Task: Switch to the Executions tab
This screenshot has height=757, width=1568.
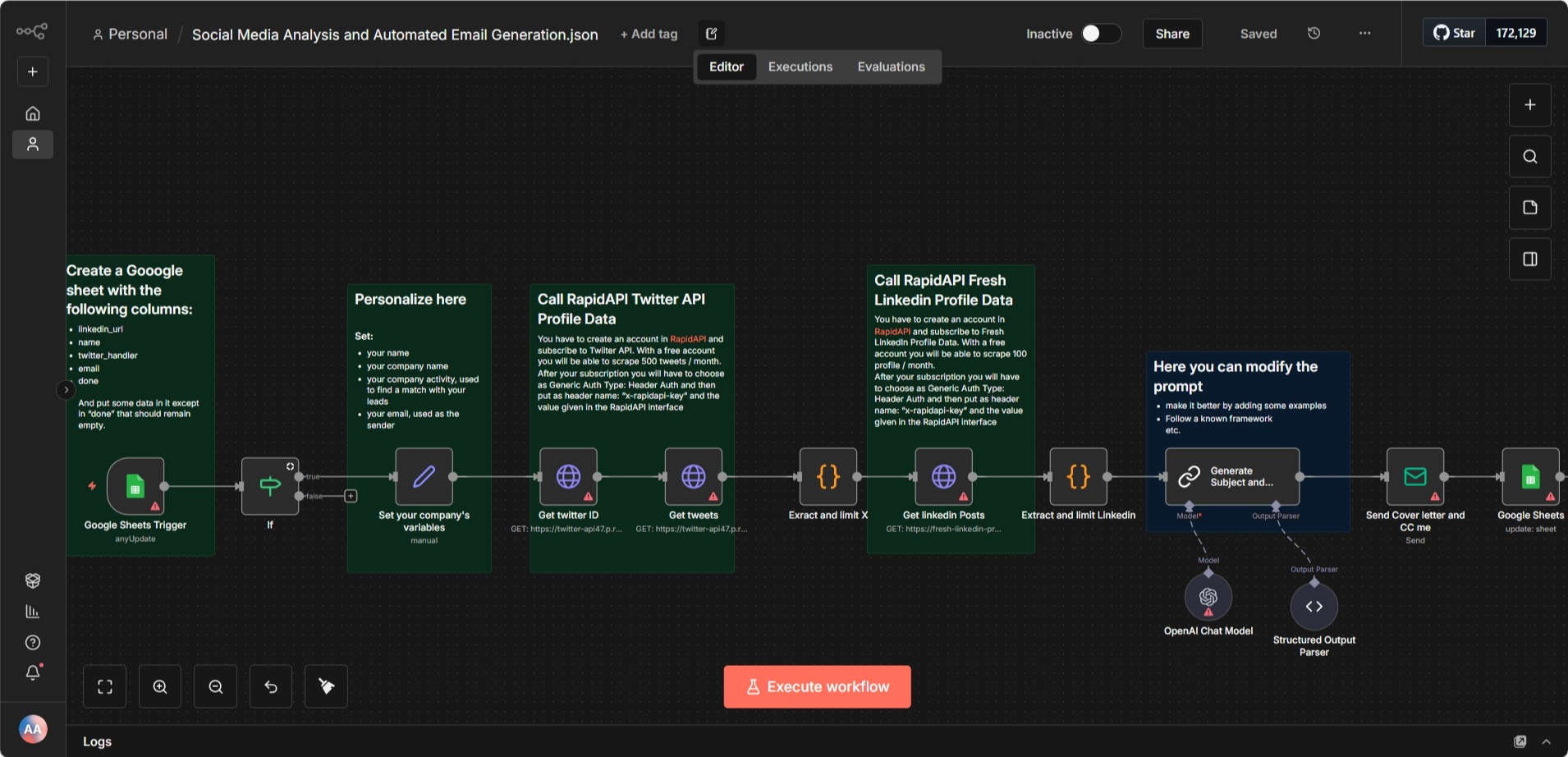Action: (x=800, y=67)
